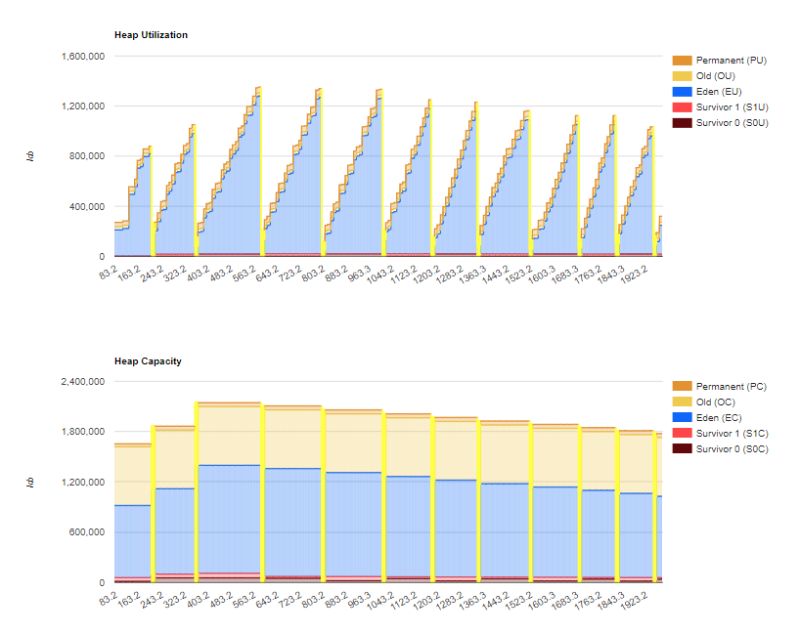Click the Old (OU) legend color icon
Screen dimensions: 800x634
click(x=684, y=75)
